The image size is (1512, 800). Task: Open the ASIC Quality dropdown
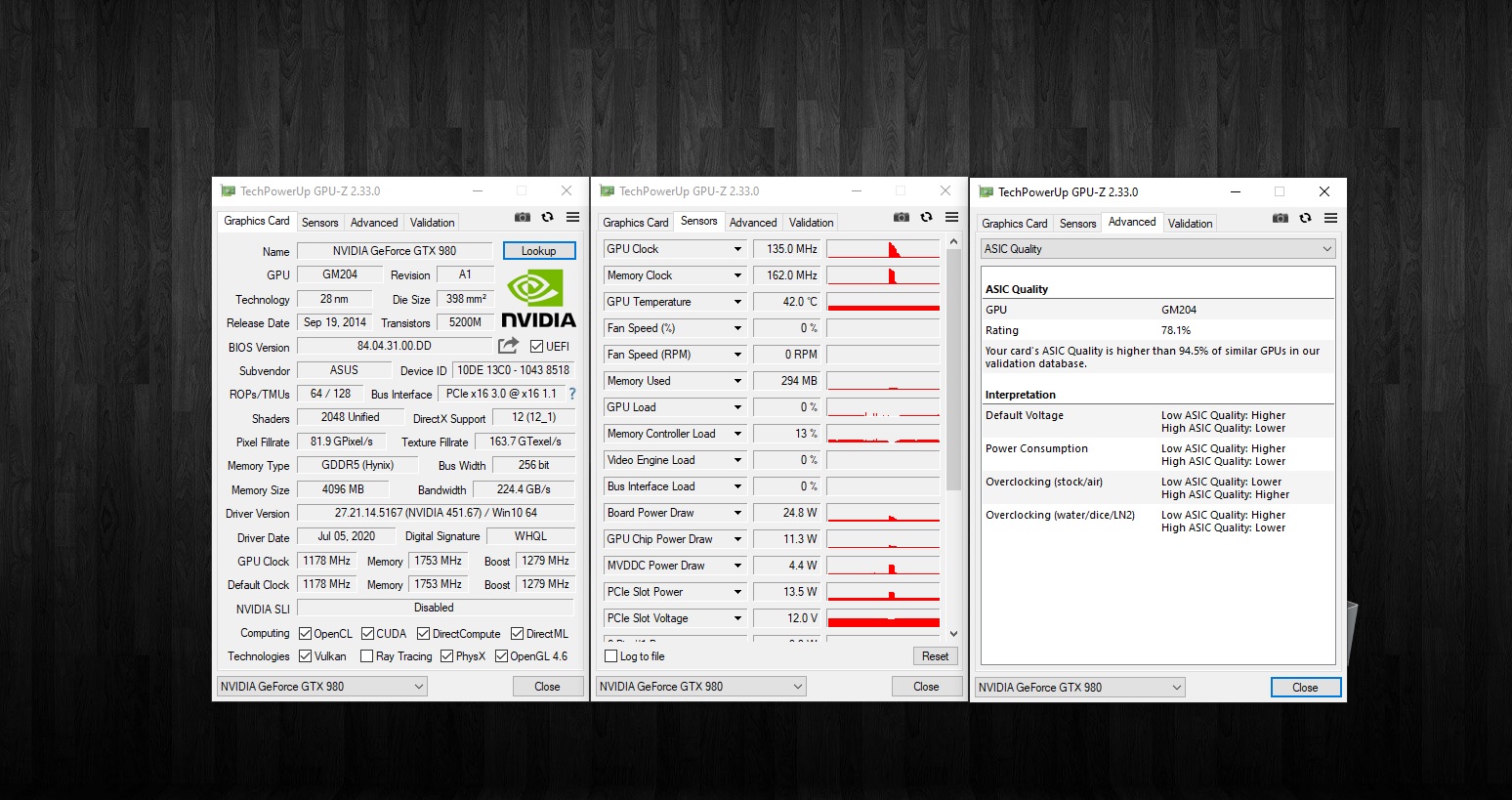click(1157, 249)
